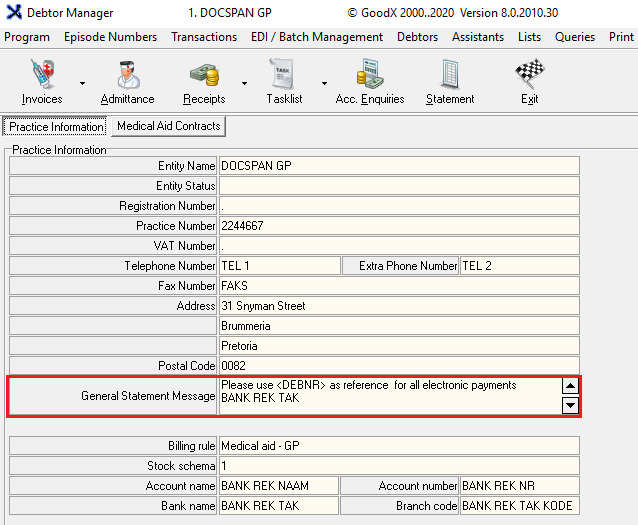Viewport: 638px width, 525px height.
Task: Expand the Invoices dropdown arrow
Action: 82,84
